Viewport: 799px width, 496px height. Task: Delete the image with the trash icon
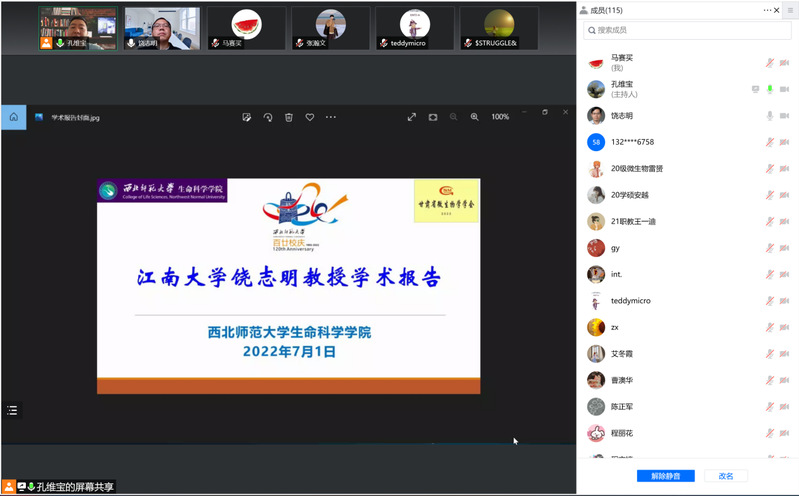pyautogui.click(x=289, y=117)
